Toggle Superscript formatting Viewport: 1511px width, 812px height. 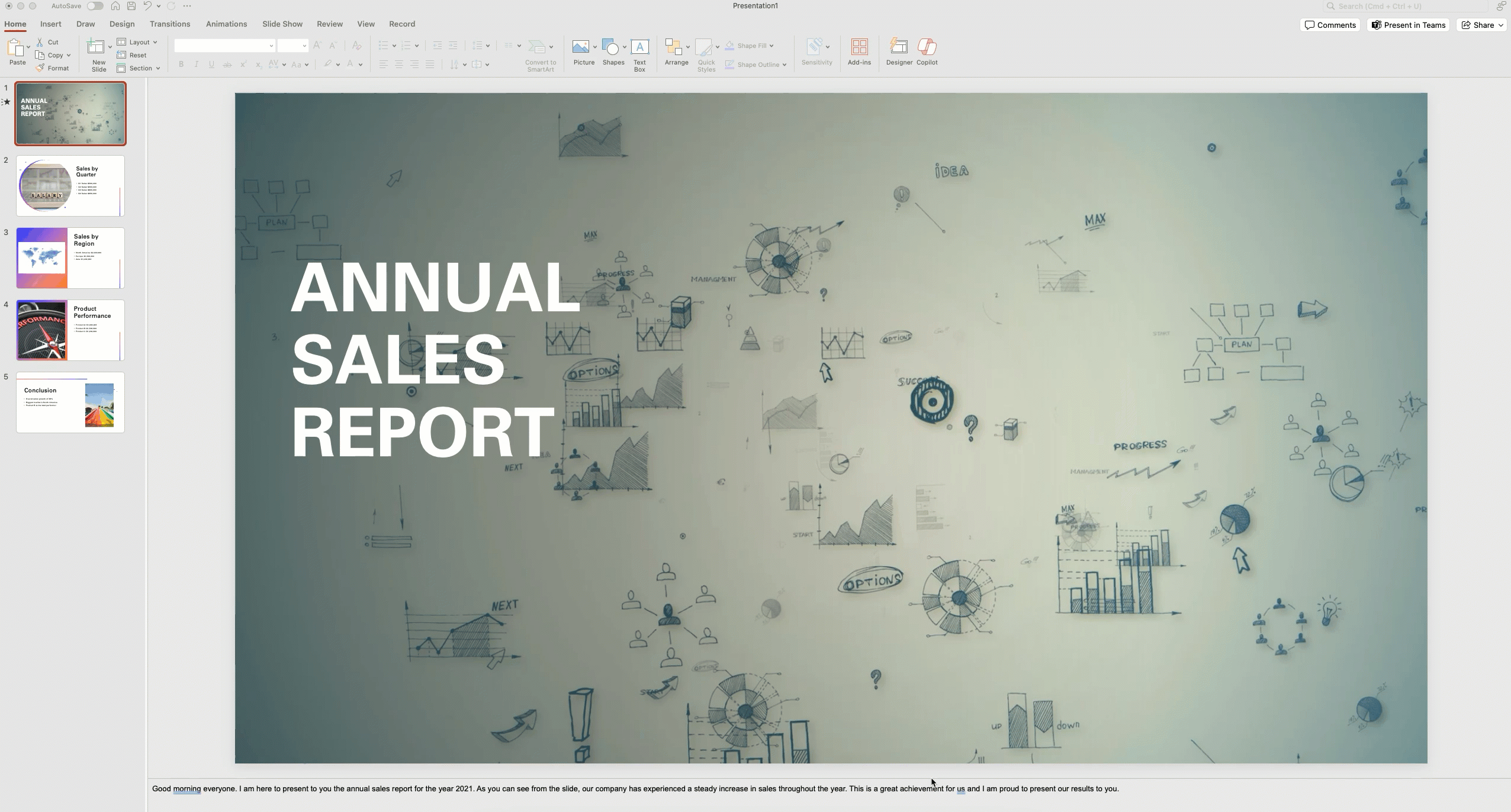[x=243, y=65]
